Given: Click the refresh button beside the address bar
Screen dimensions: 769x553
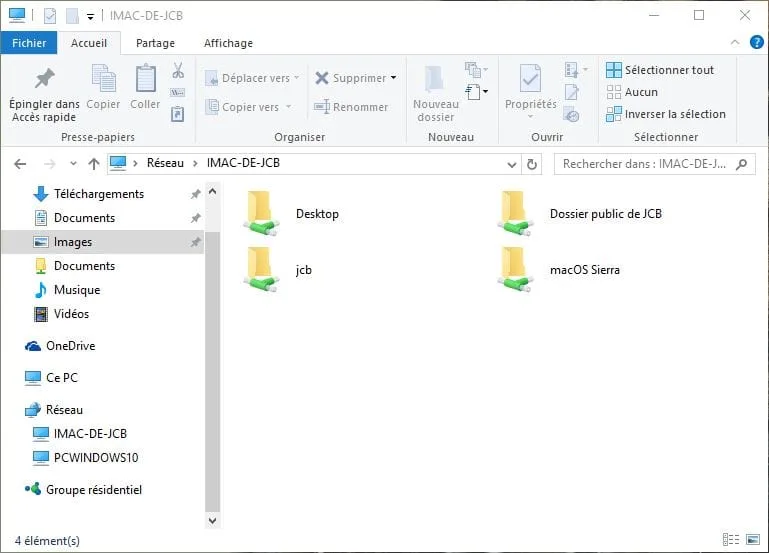Looking at the screenshot, I should [x=532, y=164].
